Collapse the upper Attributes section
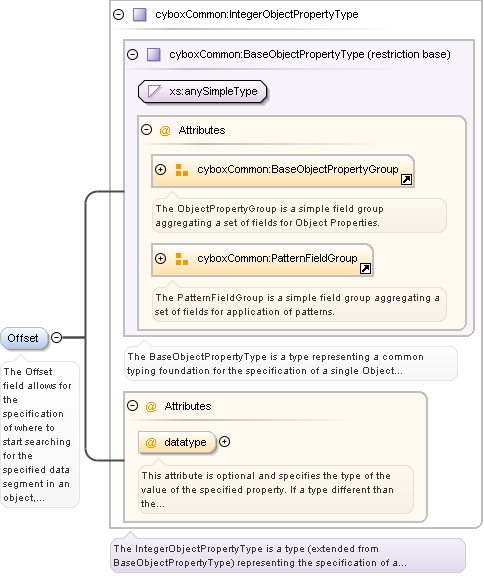This screenshot has width=484, height=576. coord(147,130)
